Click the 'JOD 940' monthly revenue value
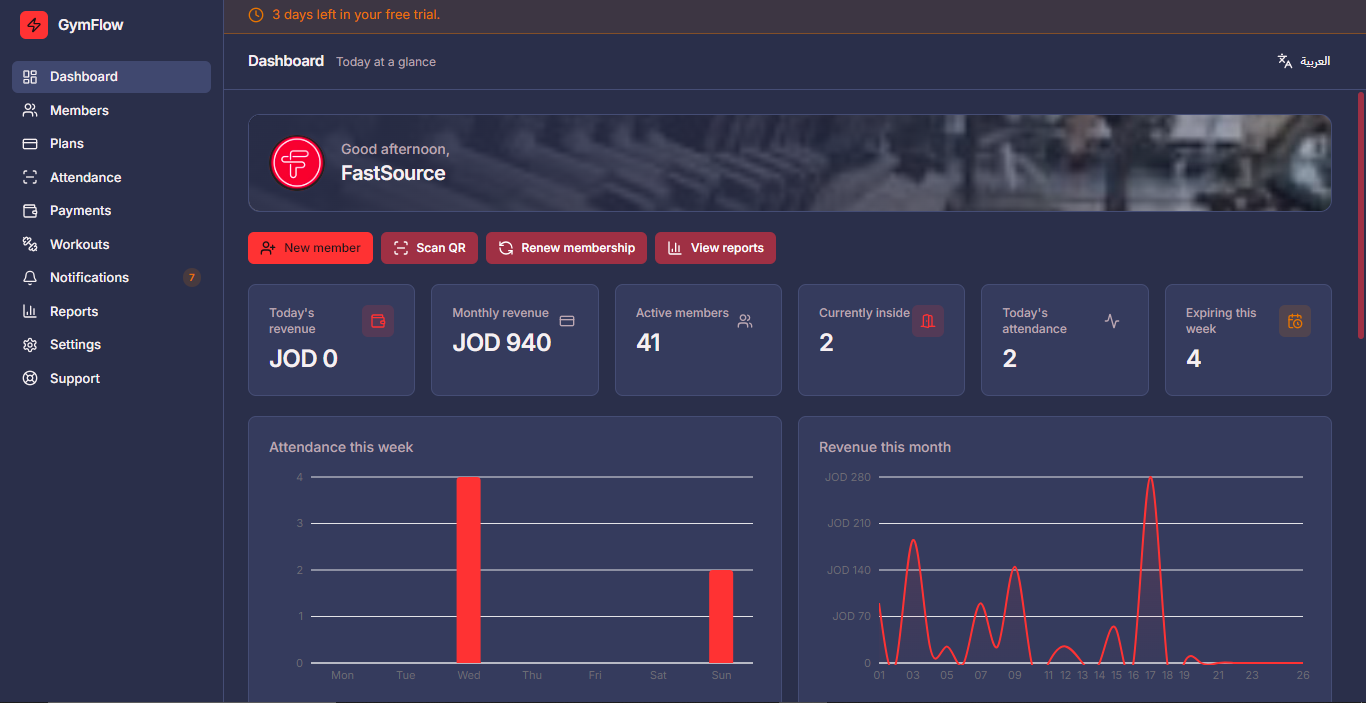 [x=502, y=343]
